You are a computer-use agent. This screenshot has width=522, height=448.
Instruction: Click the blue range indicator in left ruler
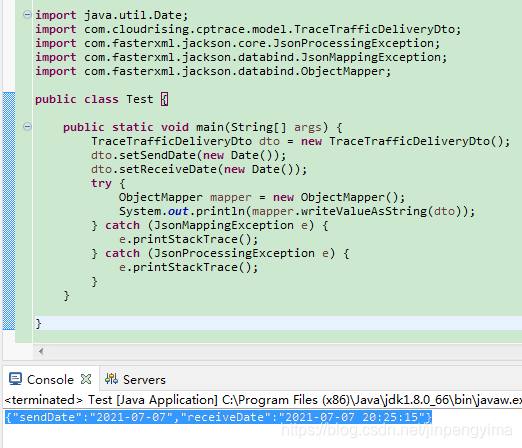tap(9, 211)
